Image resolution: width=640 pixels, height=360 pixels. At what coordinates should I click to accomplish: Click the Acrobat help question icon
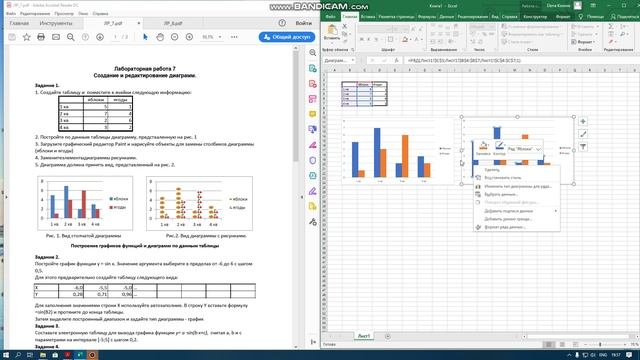click(282, 23)
